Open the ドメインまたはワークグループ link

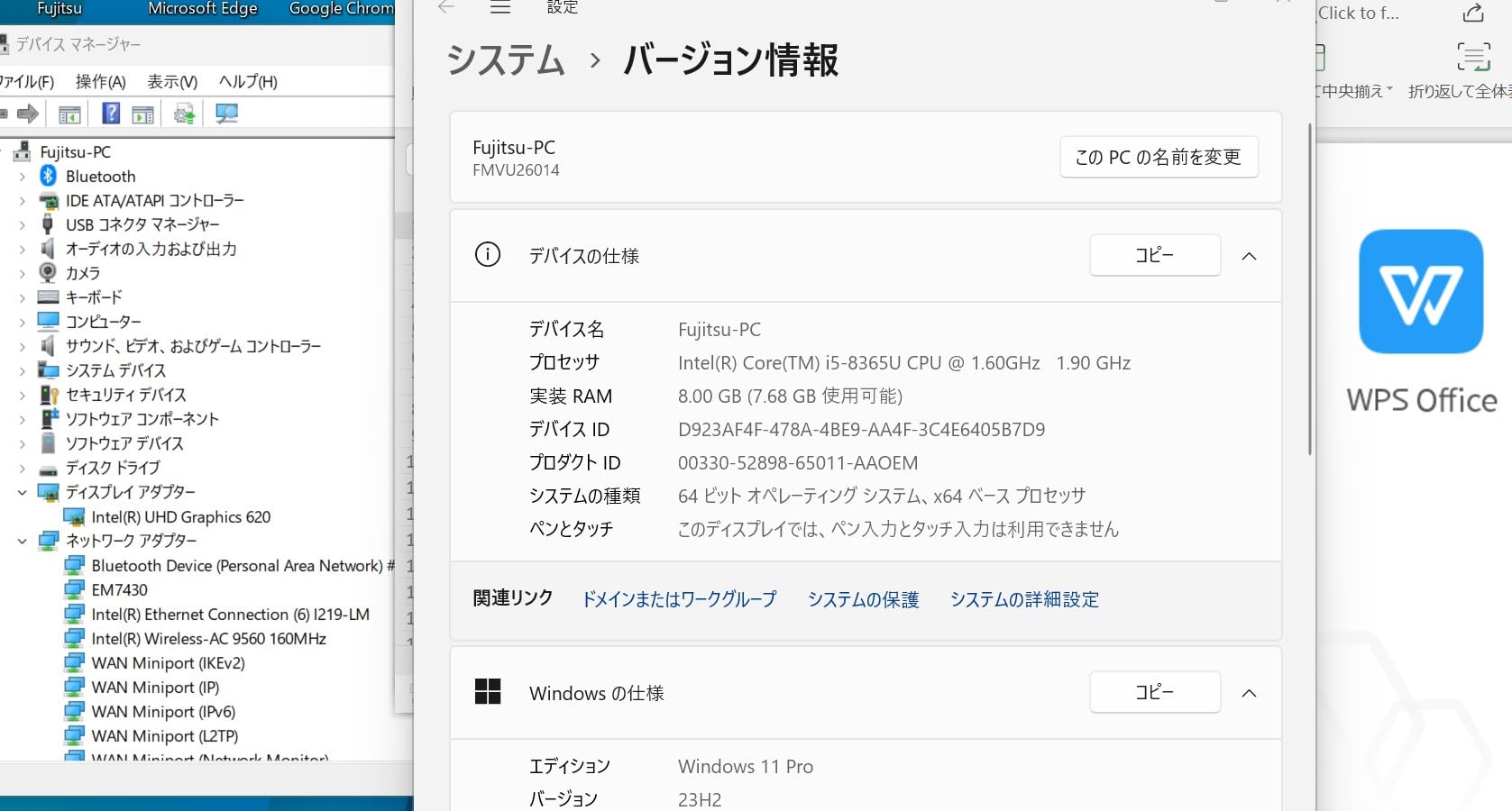point(679,599)
